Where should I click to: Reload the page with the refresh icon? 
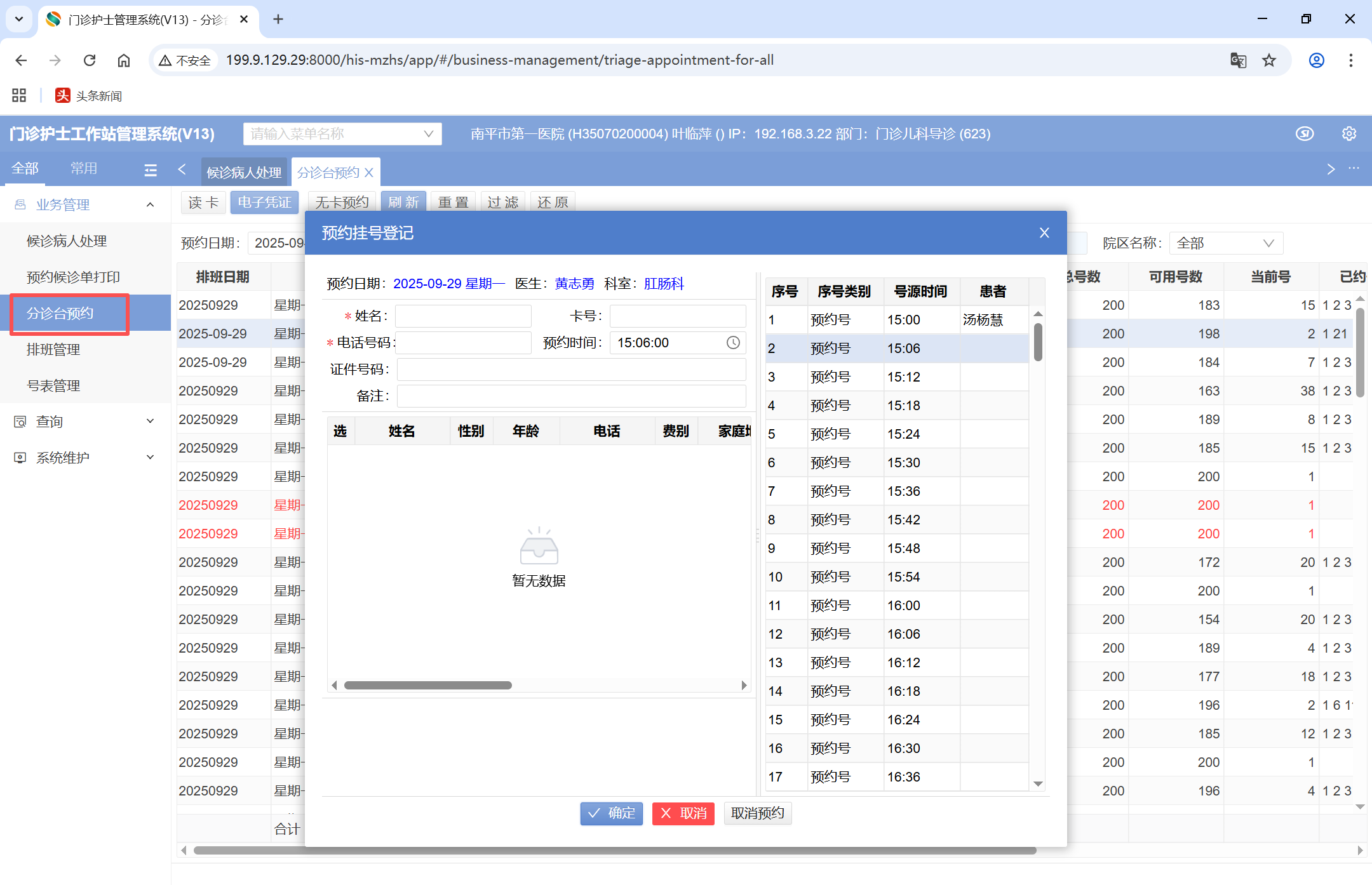90,60
